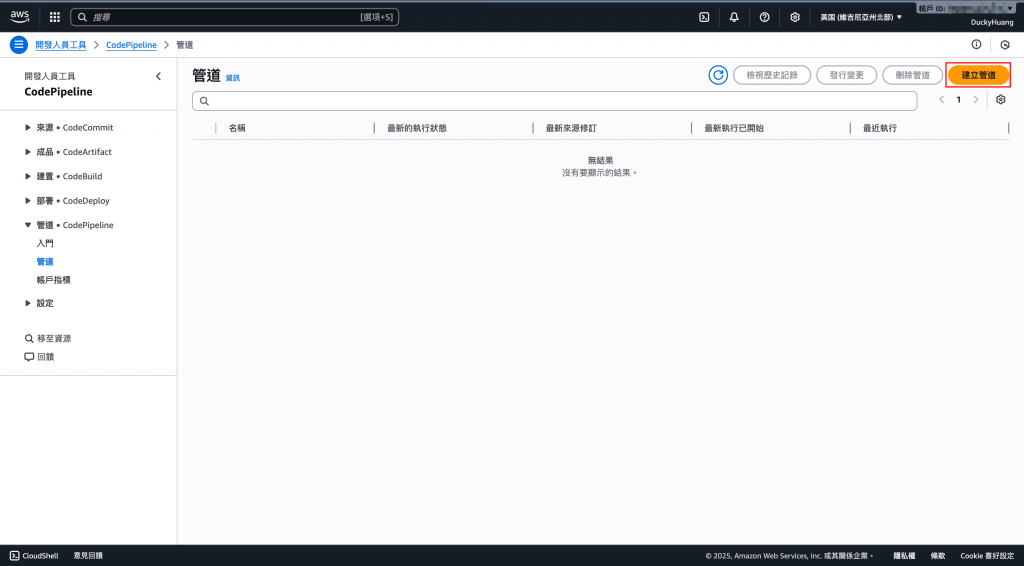Screen dimensions: 1024x566
Task: Open table preferences gear icon
Action: point(1000,100)
